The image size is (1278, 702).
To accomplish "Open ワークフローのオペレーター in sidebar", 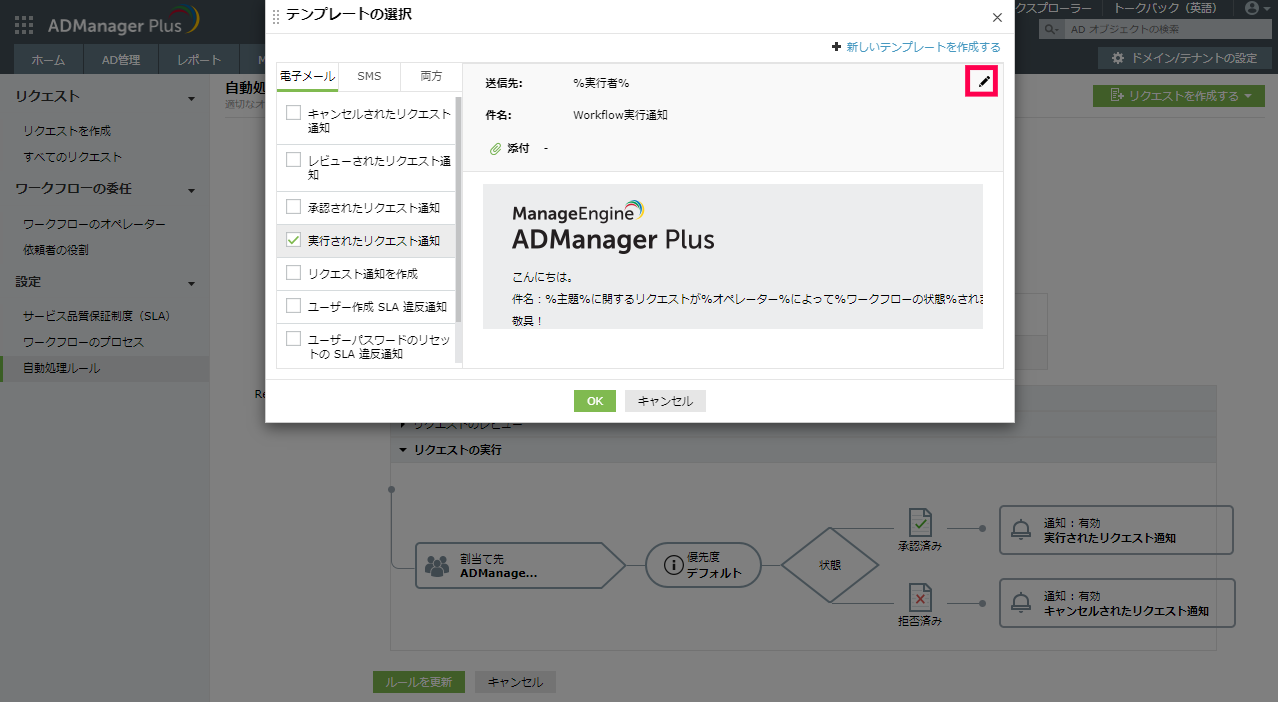I will (94, 224).
